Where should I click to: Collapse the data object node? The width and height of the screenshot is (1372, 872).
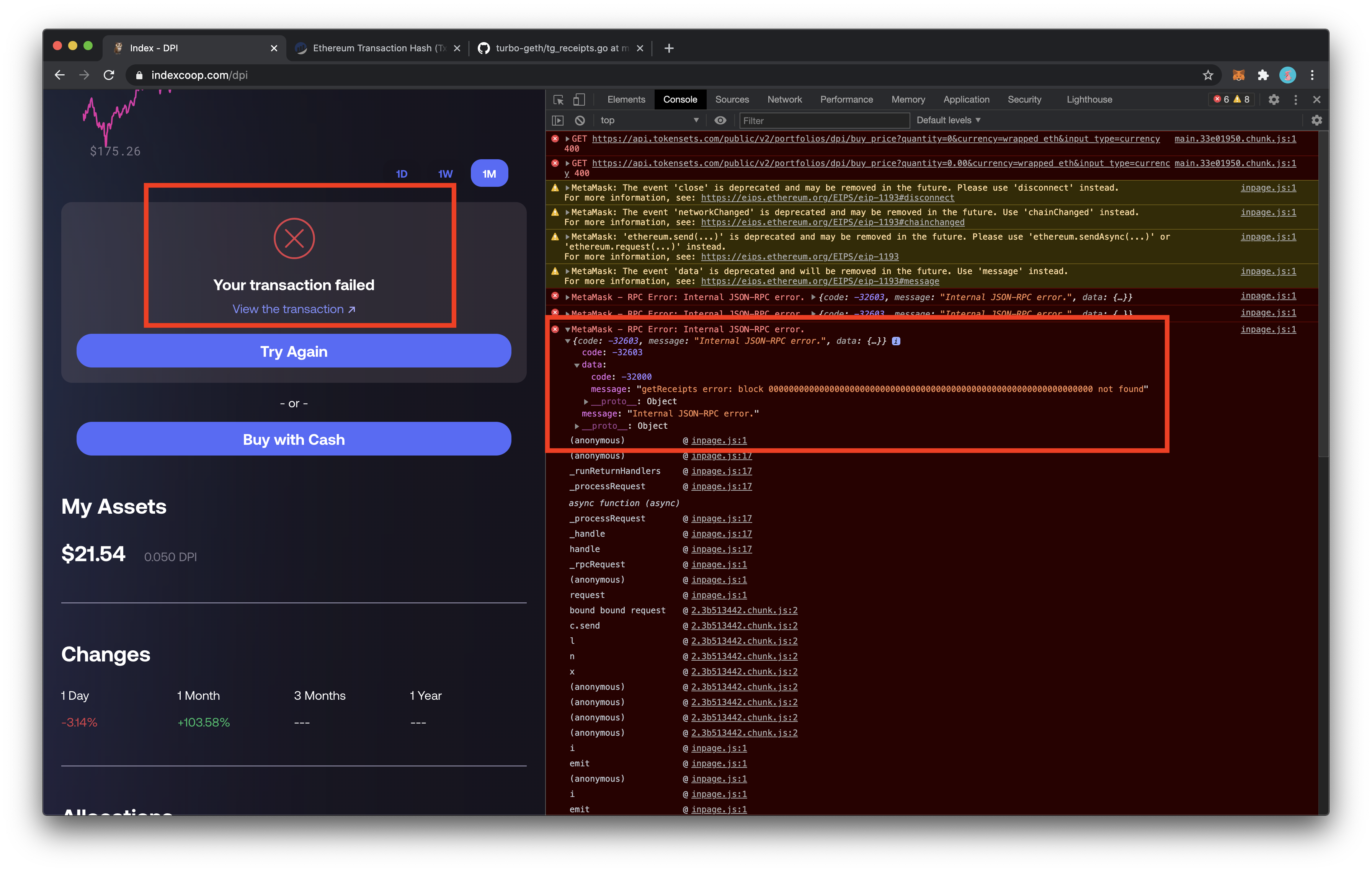[x=577, y=365]
